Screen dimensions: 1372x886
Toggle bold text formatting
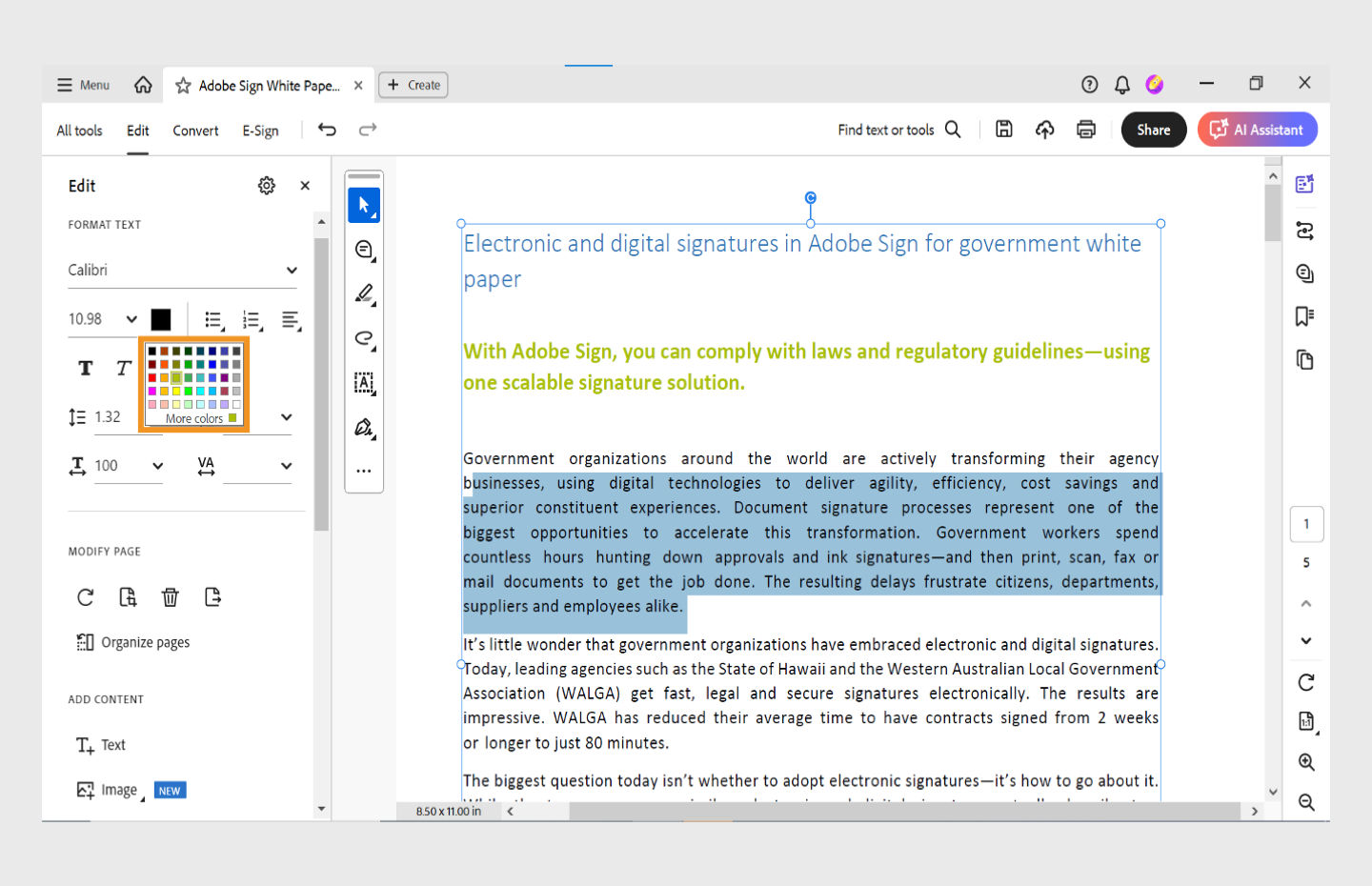(85, 368)
